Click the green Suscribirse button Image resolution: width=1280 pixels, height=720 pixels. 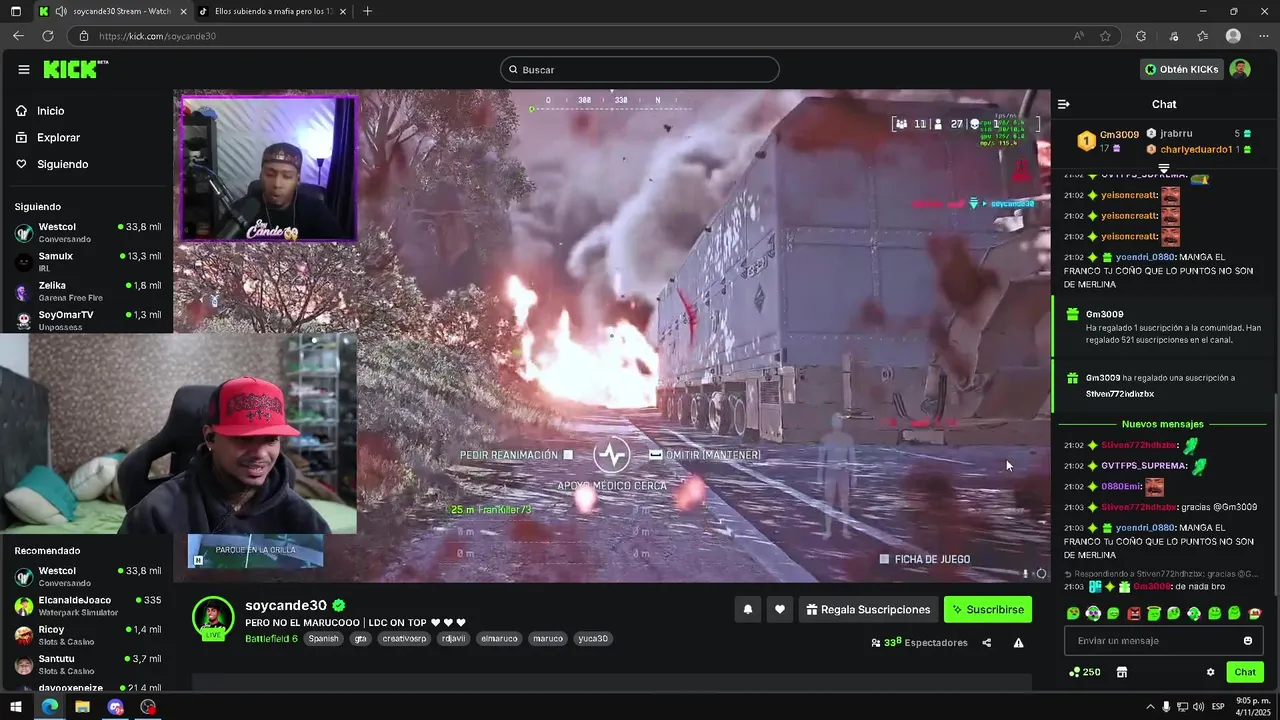click(x=987, y=609)
